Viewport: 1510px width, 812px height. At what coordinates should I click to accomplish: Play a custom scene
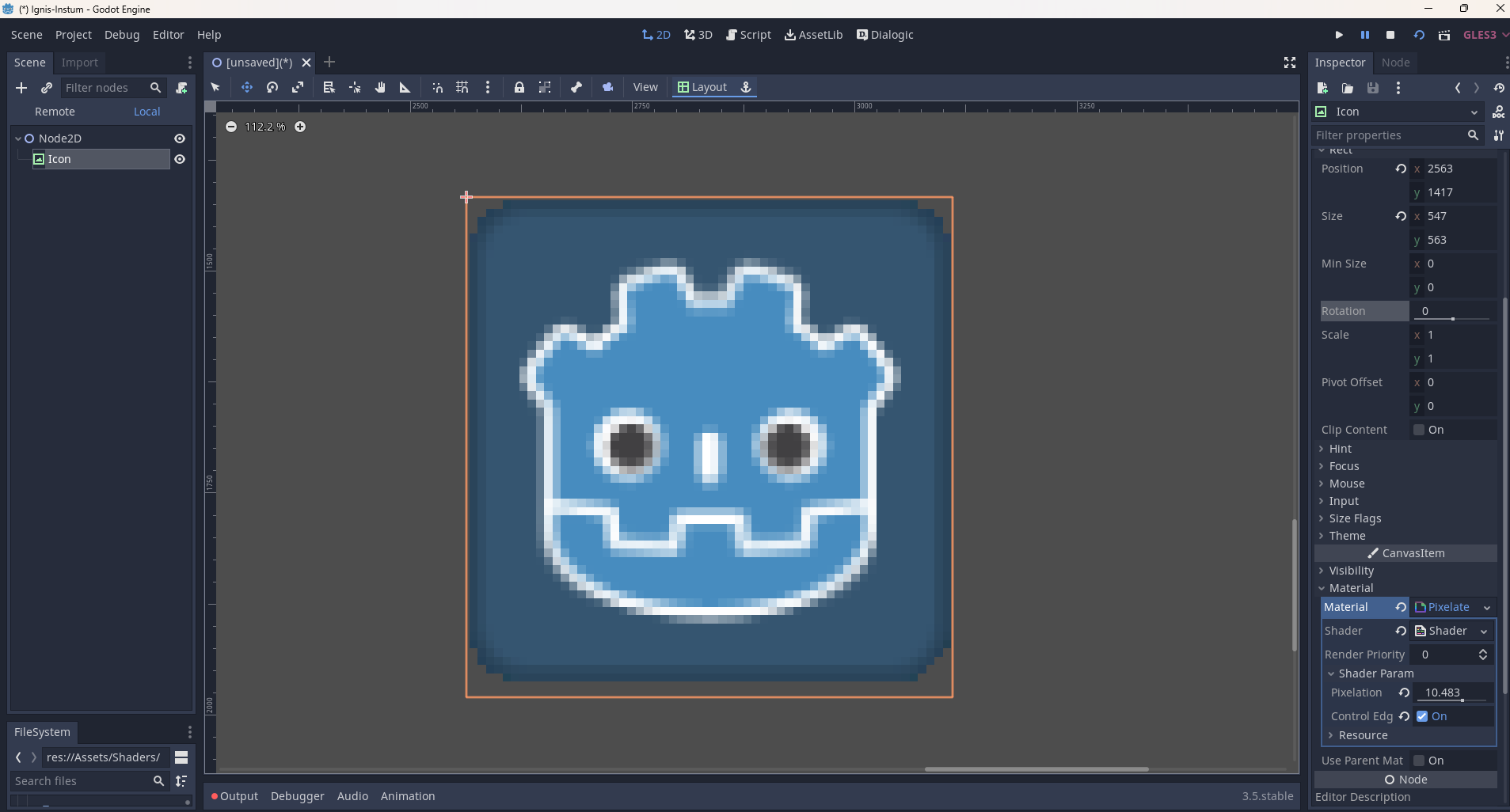point(1444,35)
